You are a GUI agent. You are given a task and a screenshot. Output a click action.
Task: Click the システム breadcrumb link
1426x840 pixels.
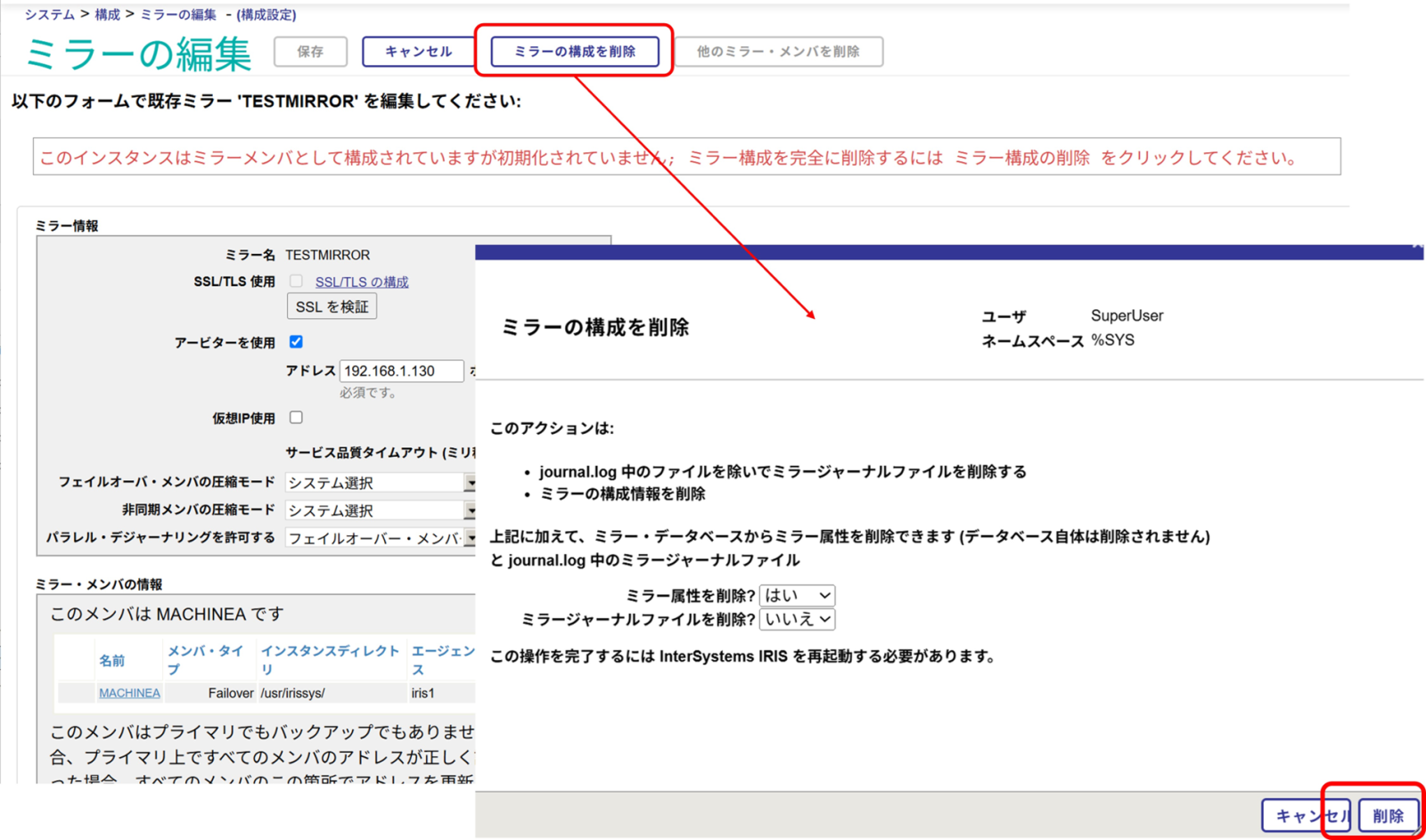[x=49, y=14]
